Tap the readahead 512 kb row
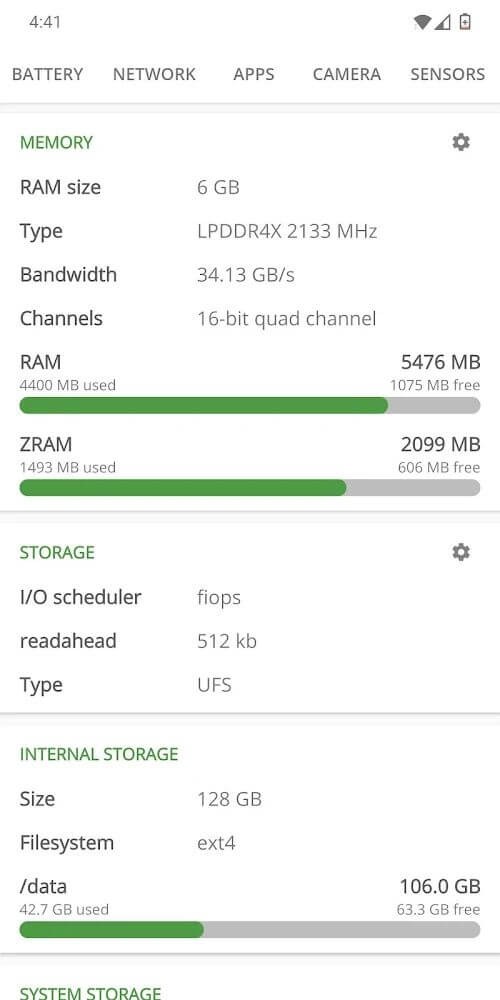The width and height of the screenshot is (500, 1000). (250, 641)
